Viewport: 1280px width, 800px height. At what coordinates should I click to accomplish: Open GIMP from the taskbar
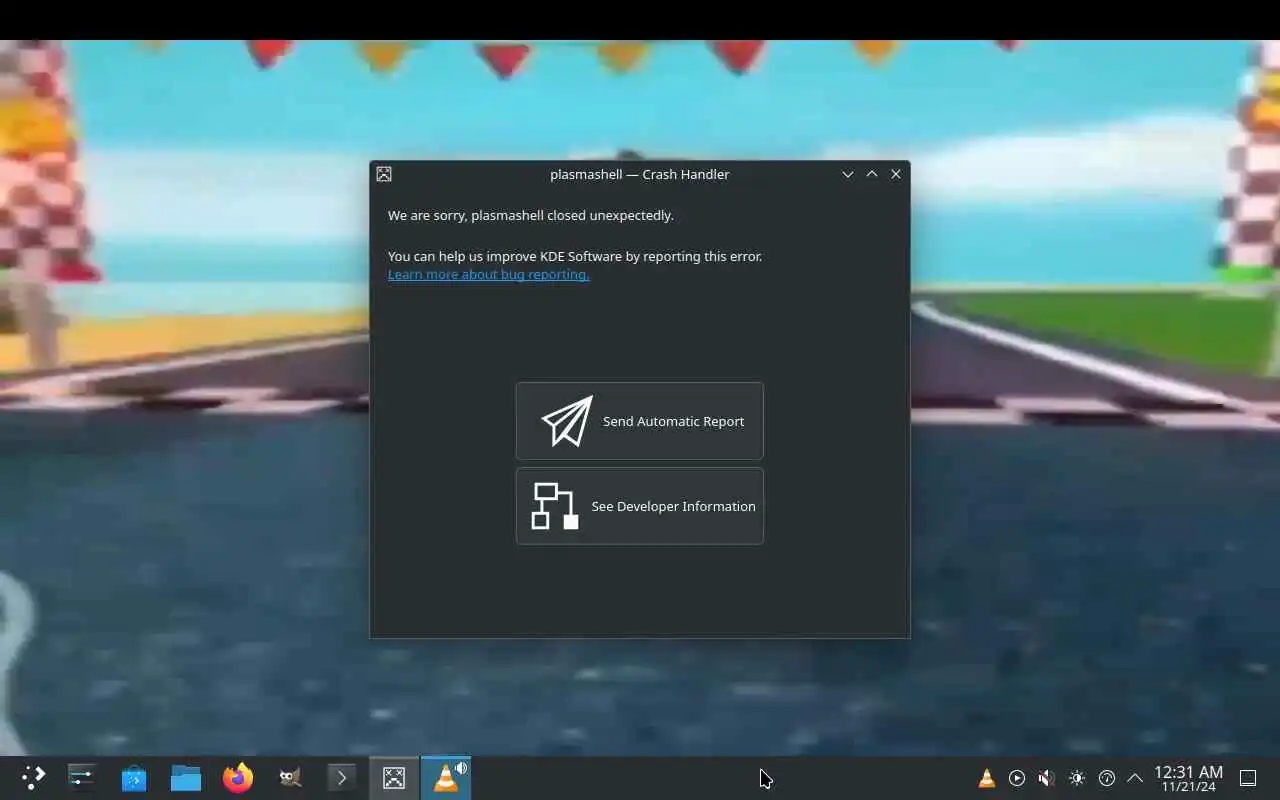pyautogui.click(x=290, y=778)
